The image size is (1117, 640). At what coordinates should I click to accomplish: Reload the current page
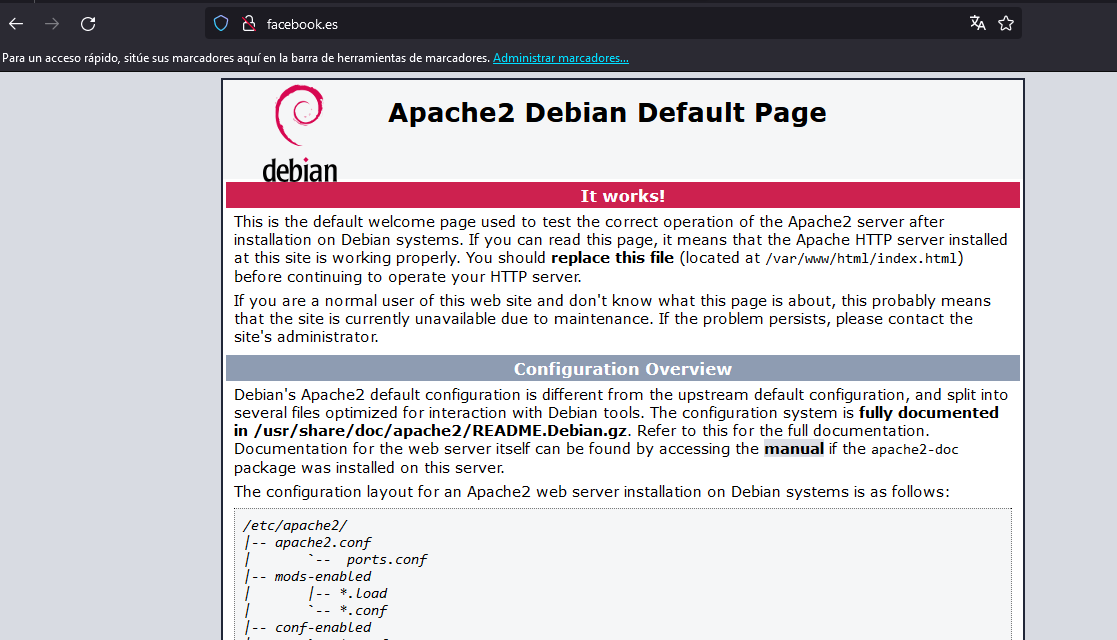(x=88, y=24)
